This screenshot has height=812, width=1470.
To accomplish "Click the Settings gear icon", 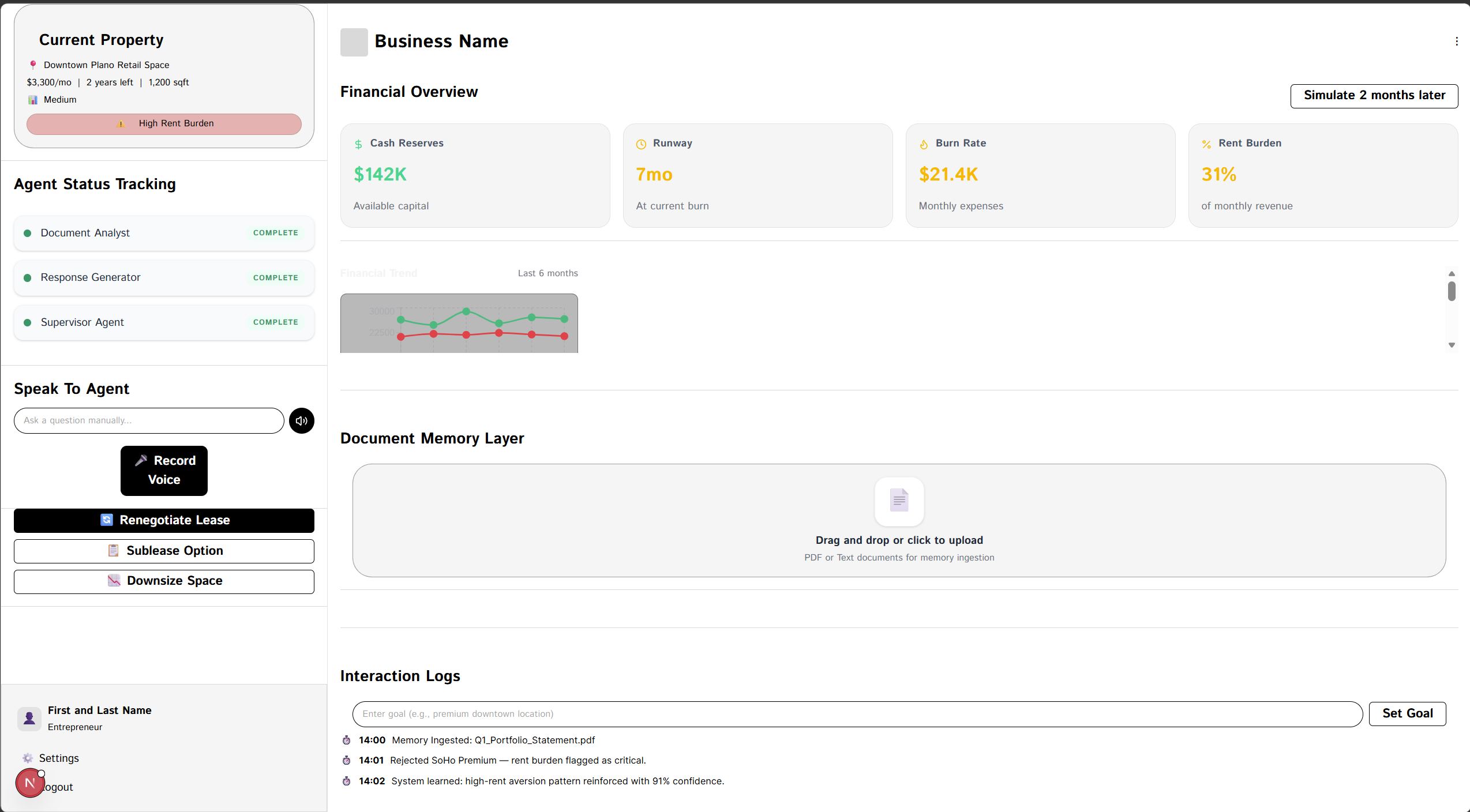I will 28,758.
